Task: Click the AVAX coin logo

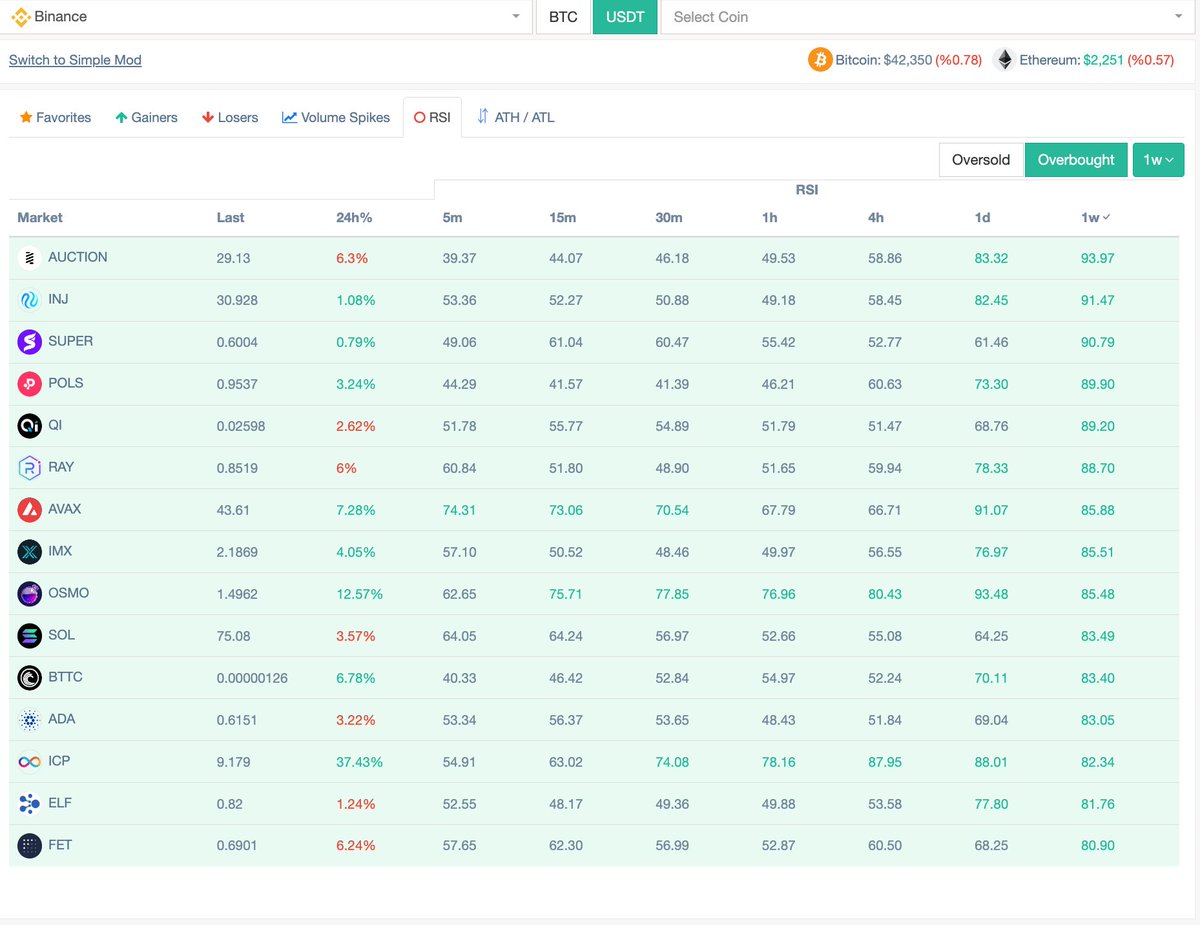Action: [x=28, y=509]
